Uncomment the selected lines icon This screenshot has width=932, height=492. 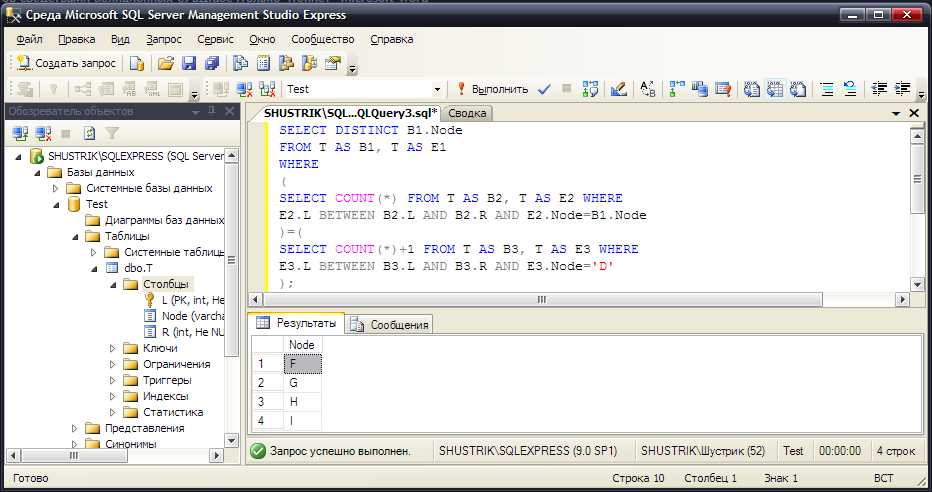(x=850, y=89)
